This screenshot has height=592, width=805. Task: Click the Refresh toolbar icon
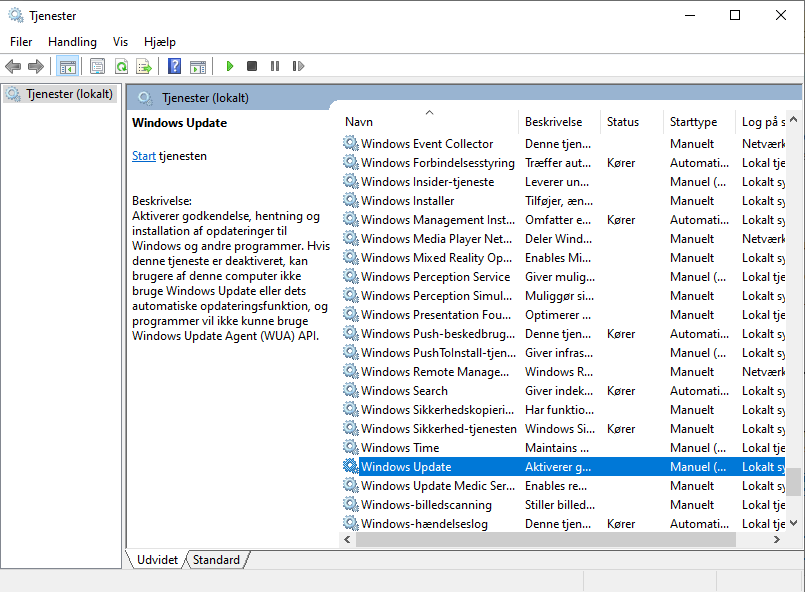(x=121, y=66)
